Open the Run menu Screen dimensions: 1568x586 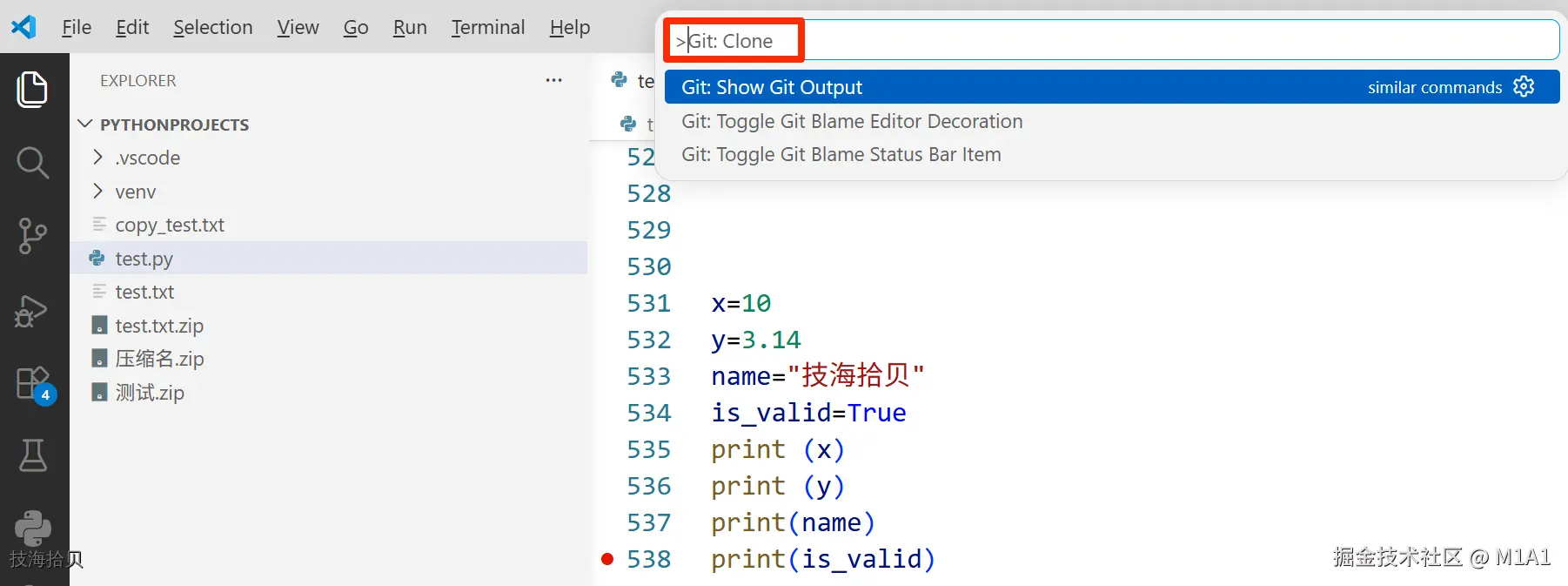tap(410, 27)
